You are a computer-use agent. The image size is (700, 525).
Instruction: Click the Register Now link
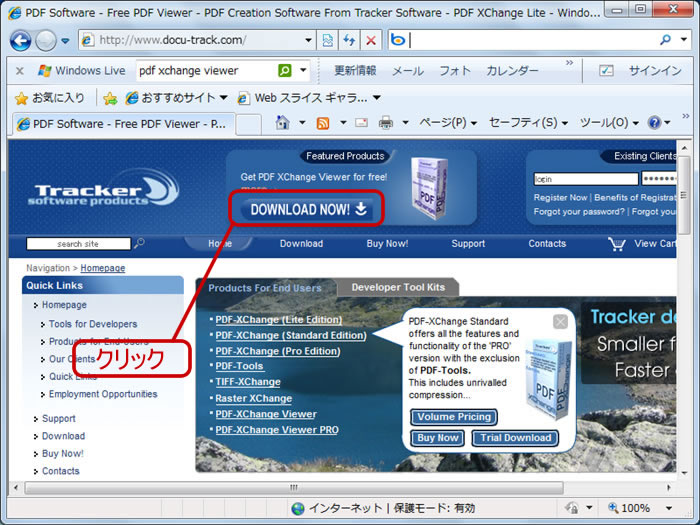(560, 197)
